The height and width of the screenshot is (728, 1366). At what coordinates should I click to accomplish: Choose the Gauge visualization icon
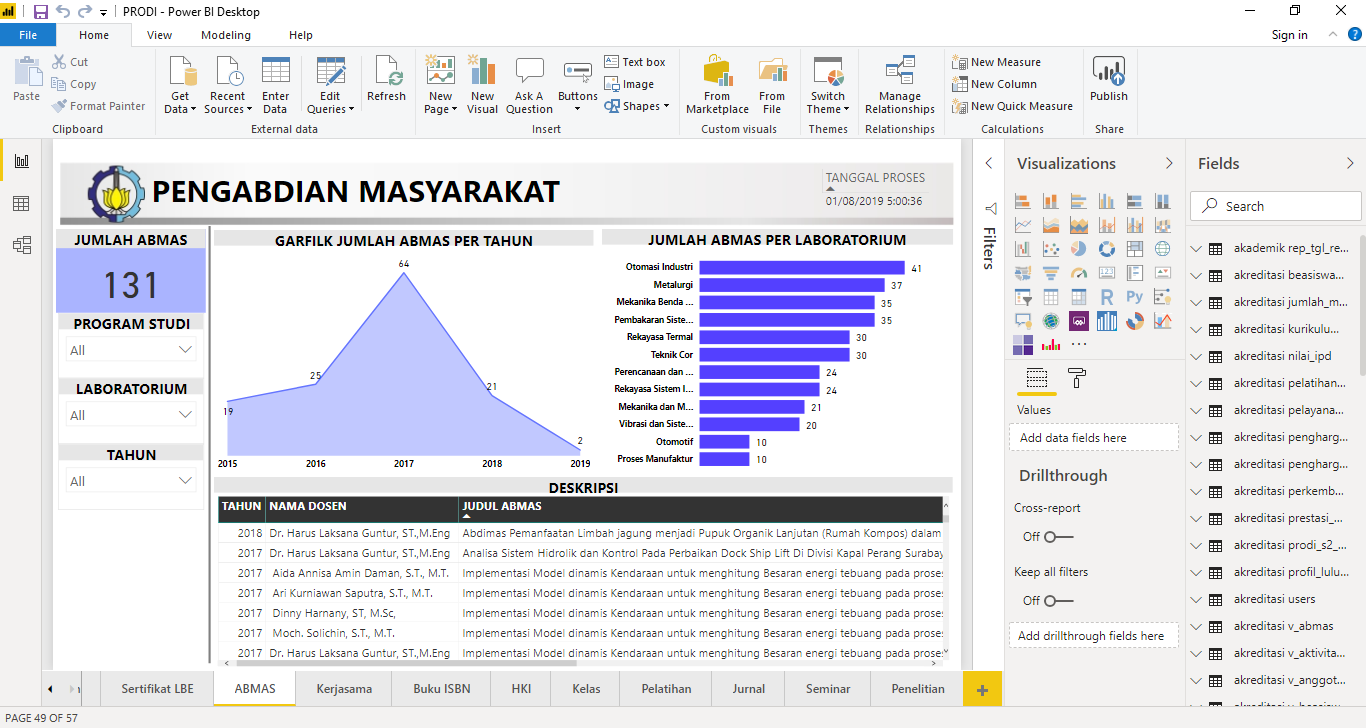[x=1079, y=273]
